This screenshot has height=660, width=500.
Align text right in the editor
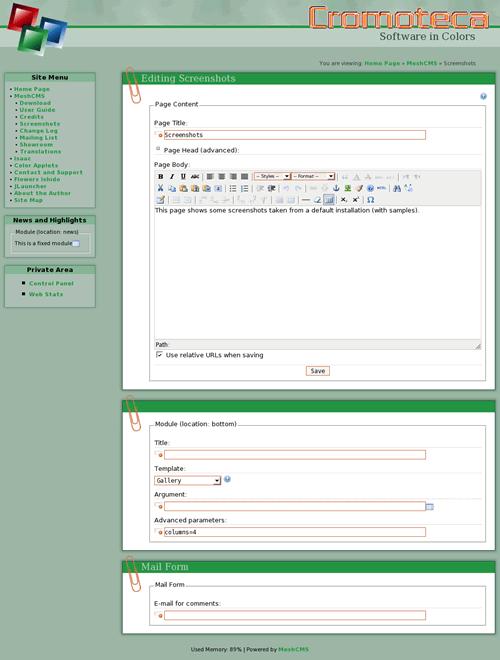tap(233, 176)
